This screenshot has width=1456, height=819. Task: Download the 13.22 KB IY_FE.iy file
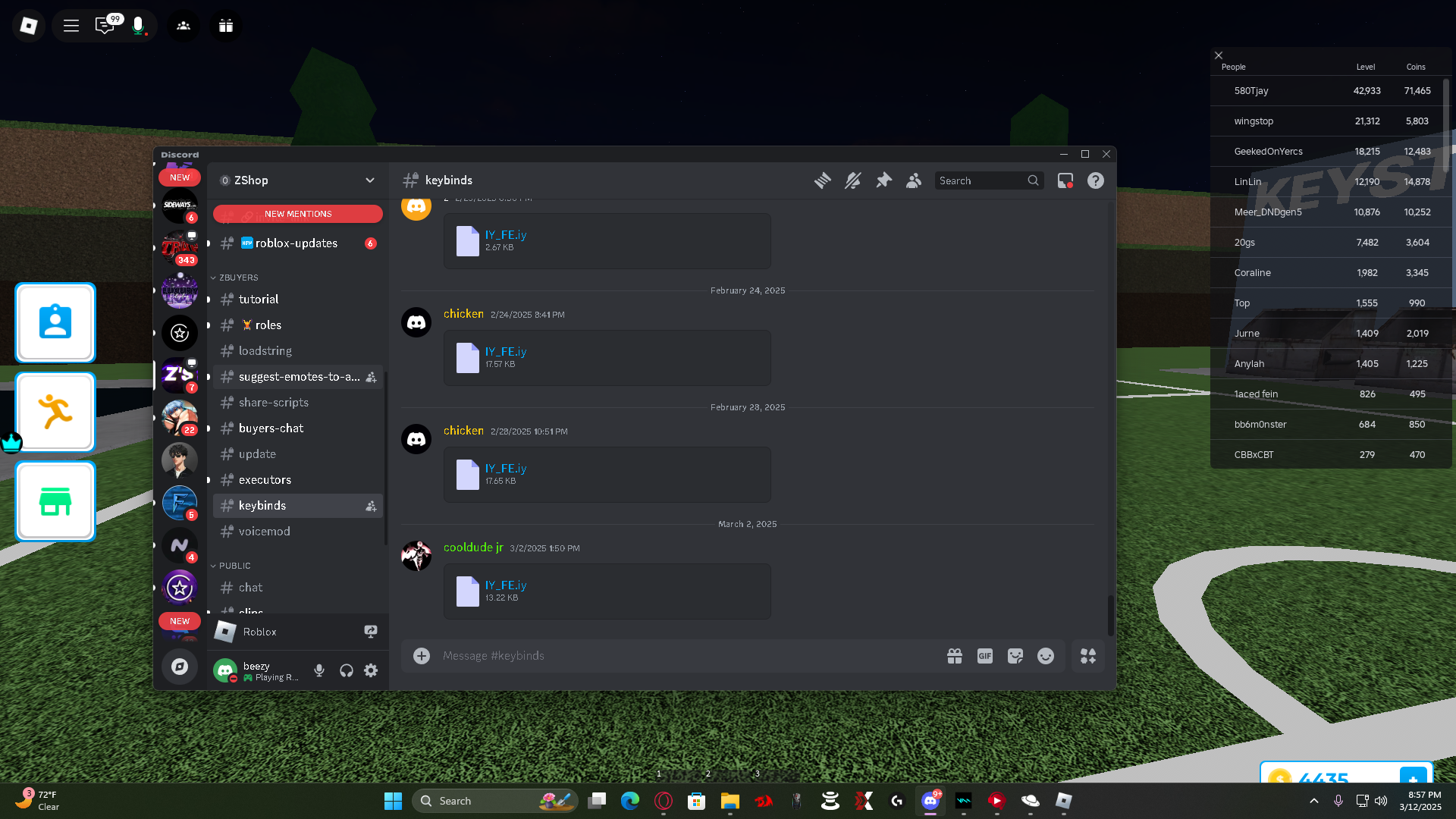click(505, 585)
